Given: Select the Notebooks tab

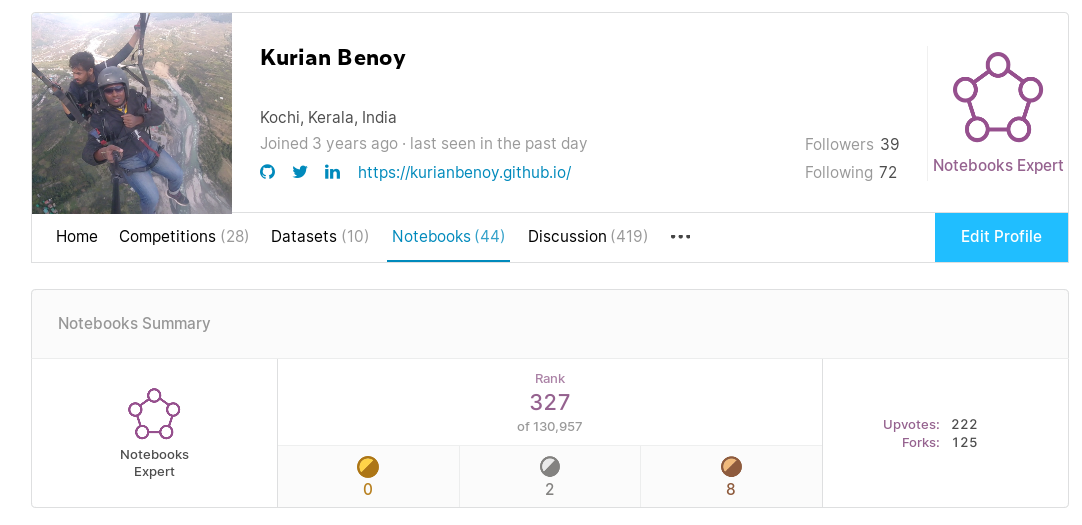Looking at the screenshot, I should click(x=448, y=237).
